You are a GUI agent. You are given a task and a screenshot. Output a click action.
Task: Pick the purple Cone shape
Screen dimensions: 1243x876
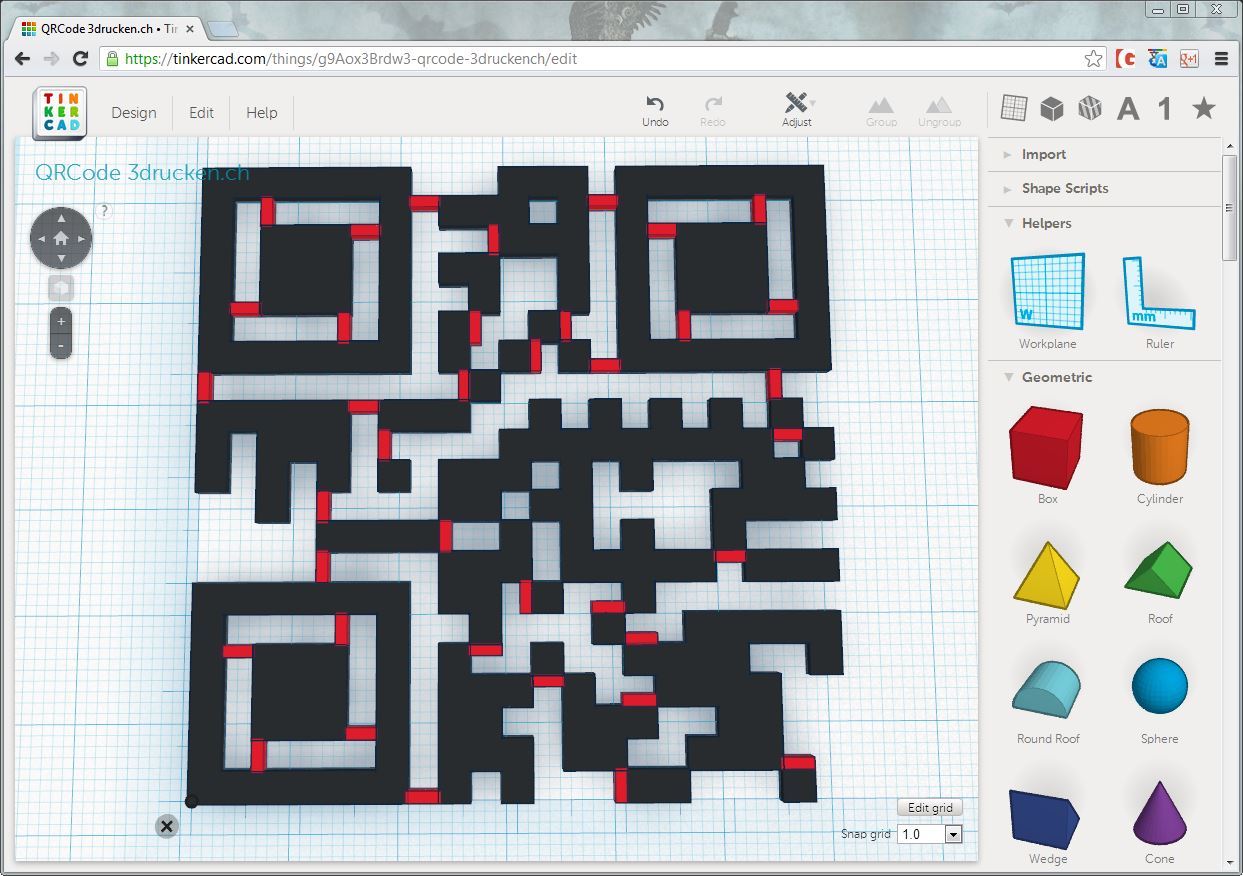[x=1160, y=813]
